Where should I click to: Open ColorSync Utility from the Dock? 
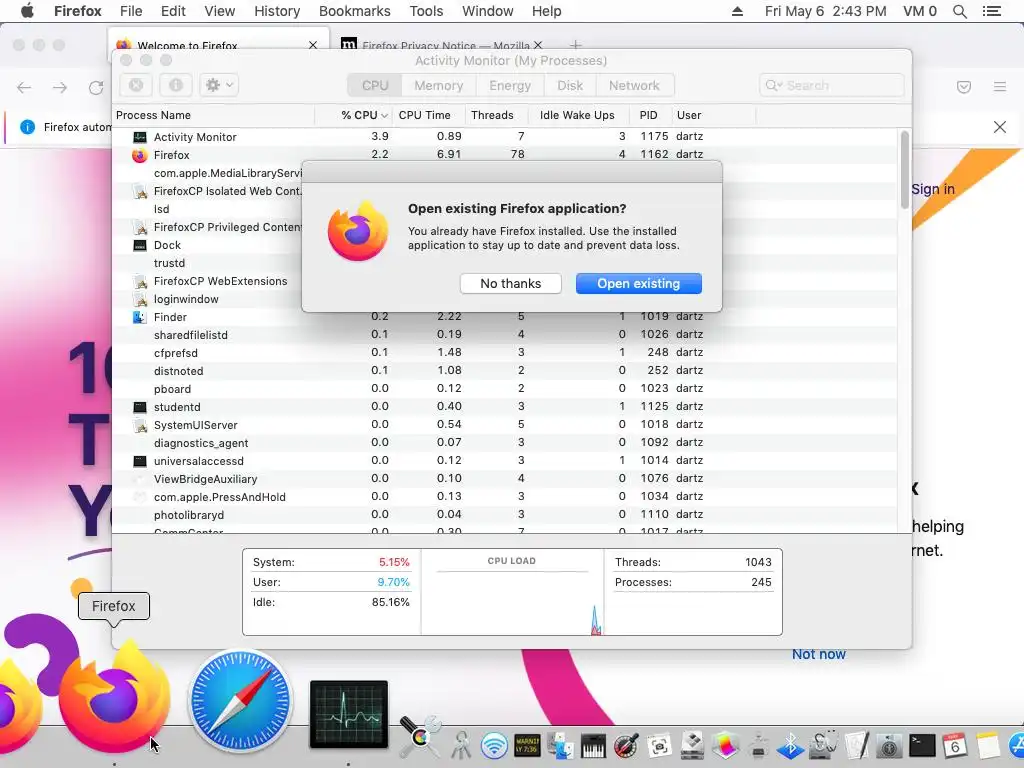421,738
